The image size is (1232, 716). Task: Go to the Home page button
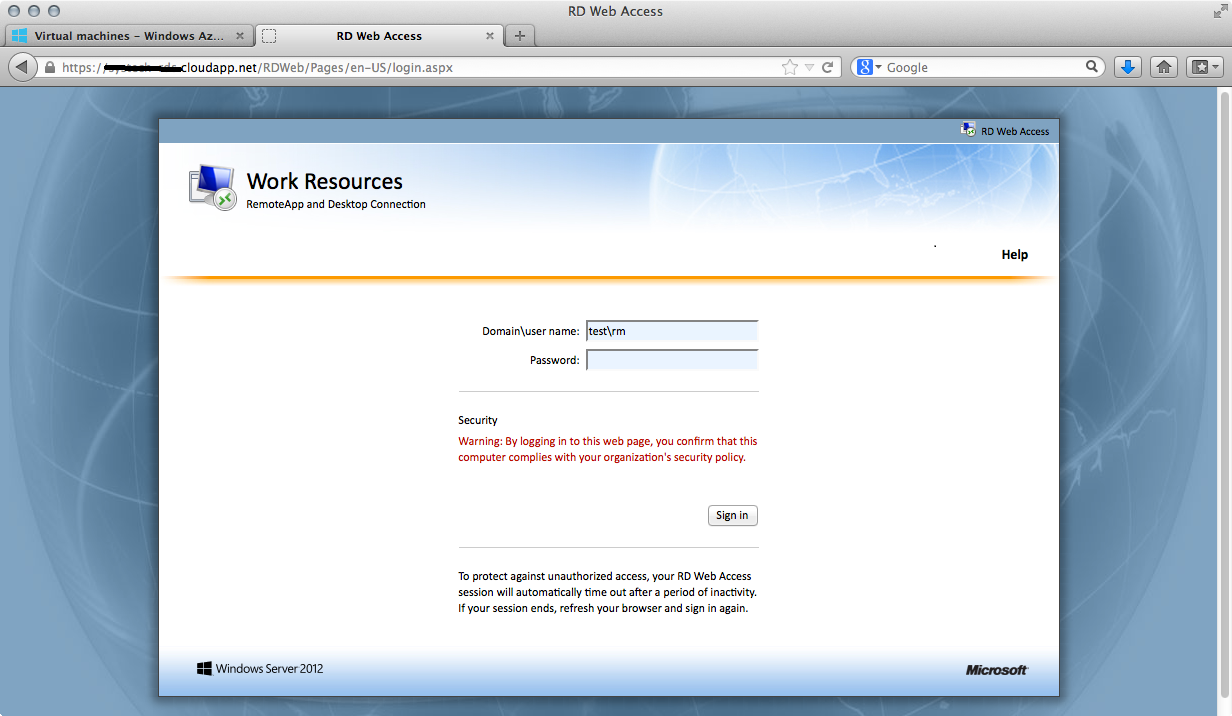pyautogui.click(x=1163, y=67)
